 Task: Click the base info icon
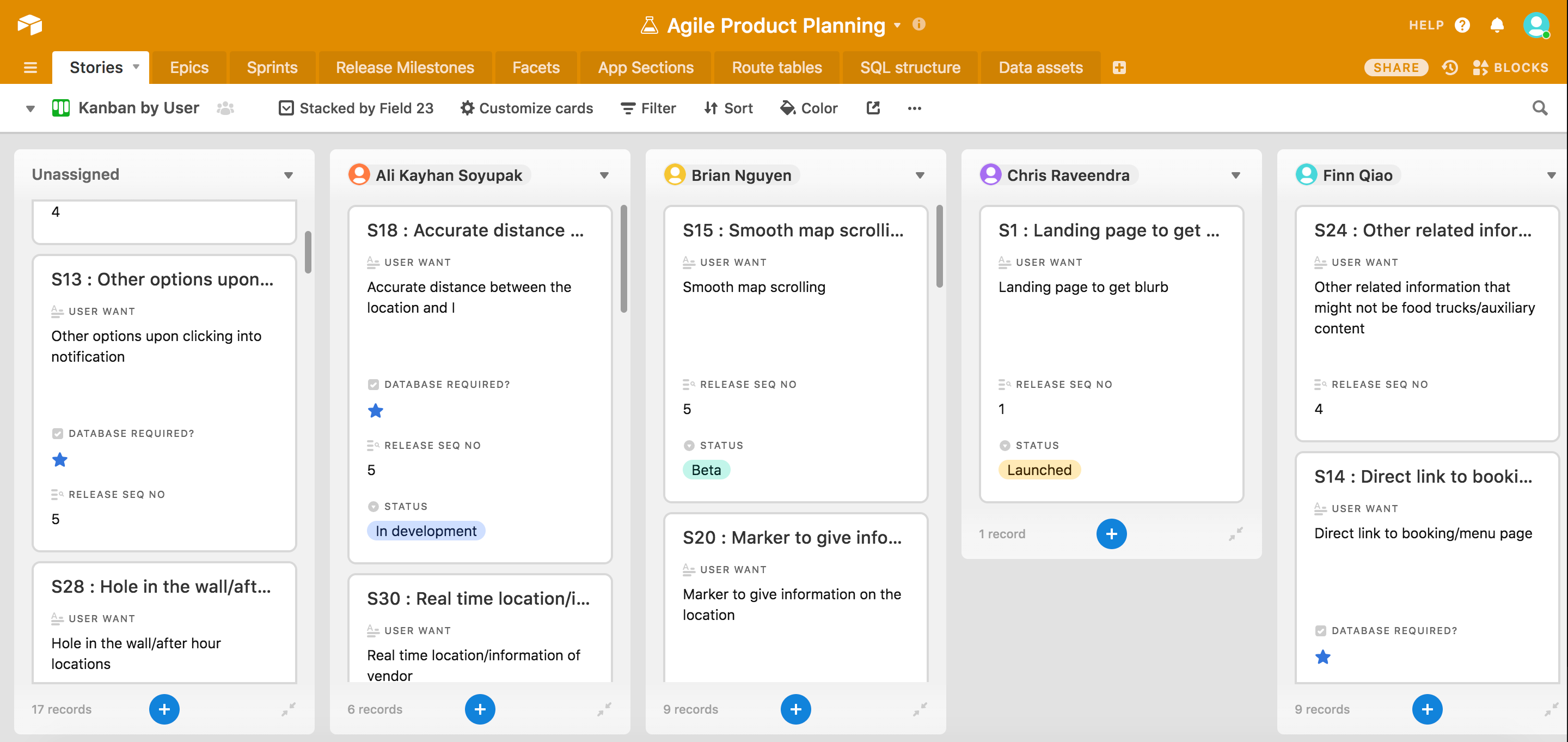click(918, 25)
